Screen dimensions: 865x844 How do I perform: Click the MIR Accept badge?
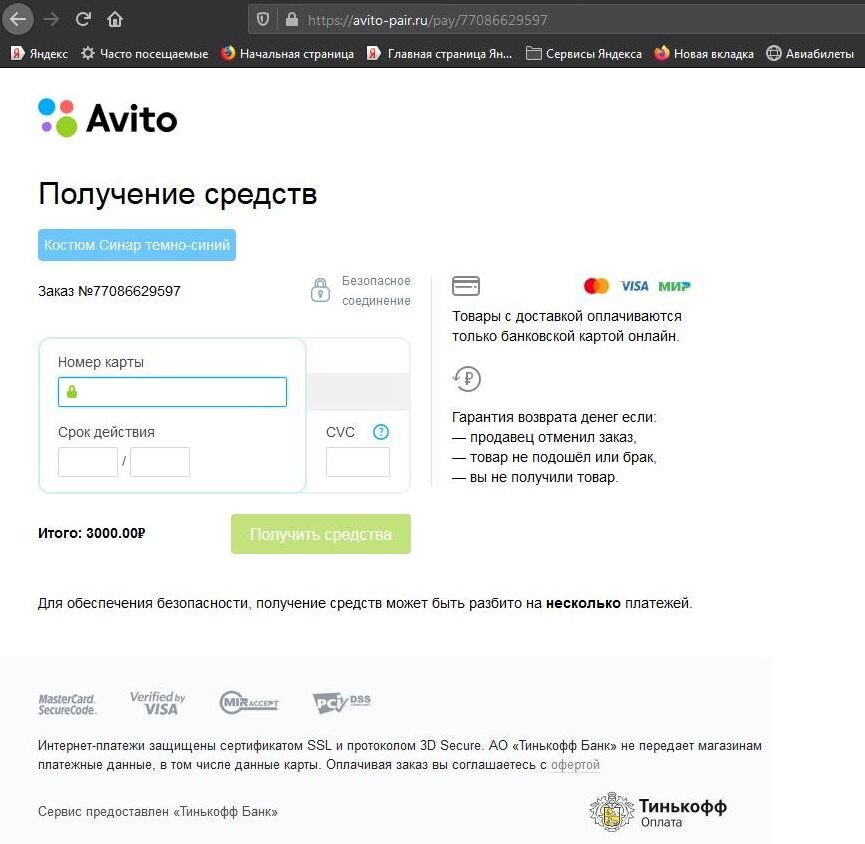click(249, 703)
